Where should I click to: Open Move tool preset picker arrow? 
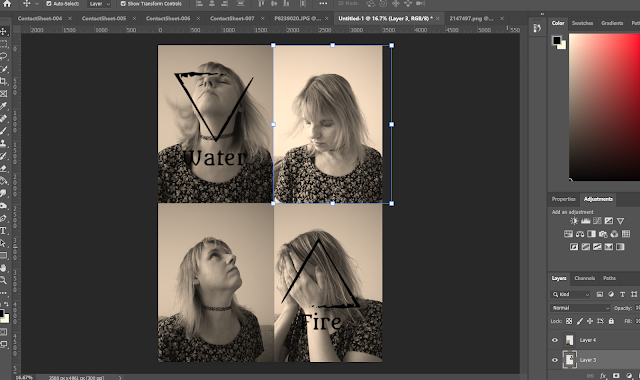(37, 4)
